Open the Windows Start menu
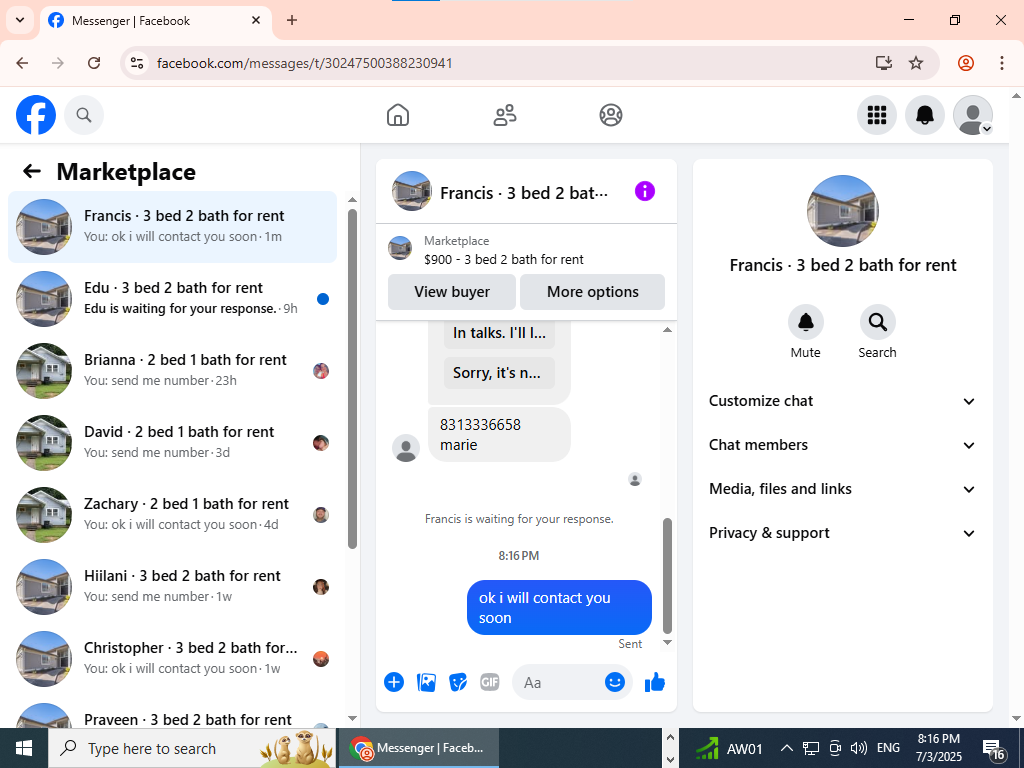The image size is (1024, 768). pyautogui.click(x=24, y=748)
